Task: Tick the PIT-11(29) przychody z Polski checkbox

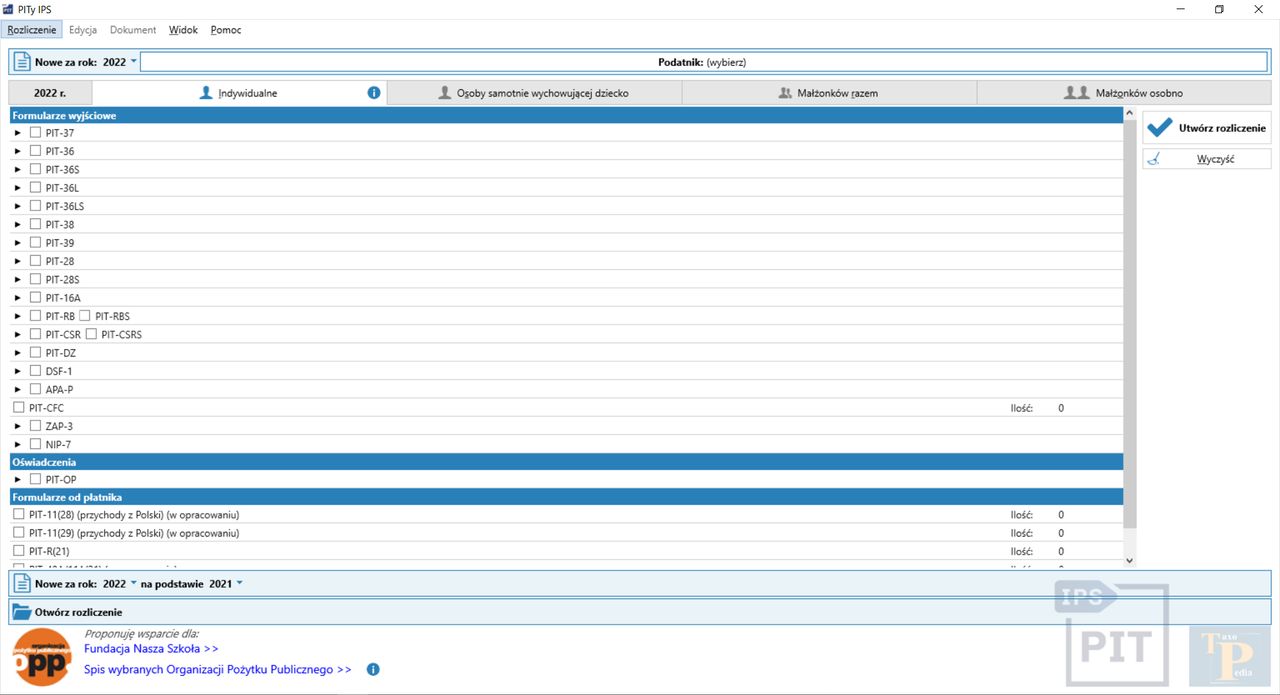Action: click(19, 533)
